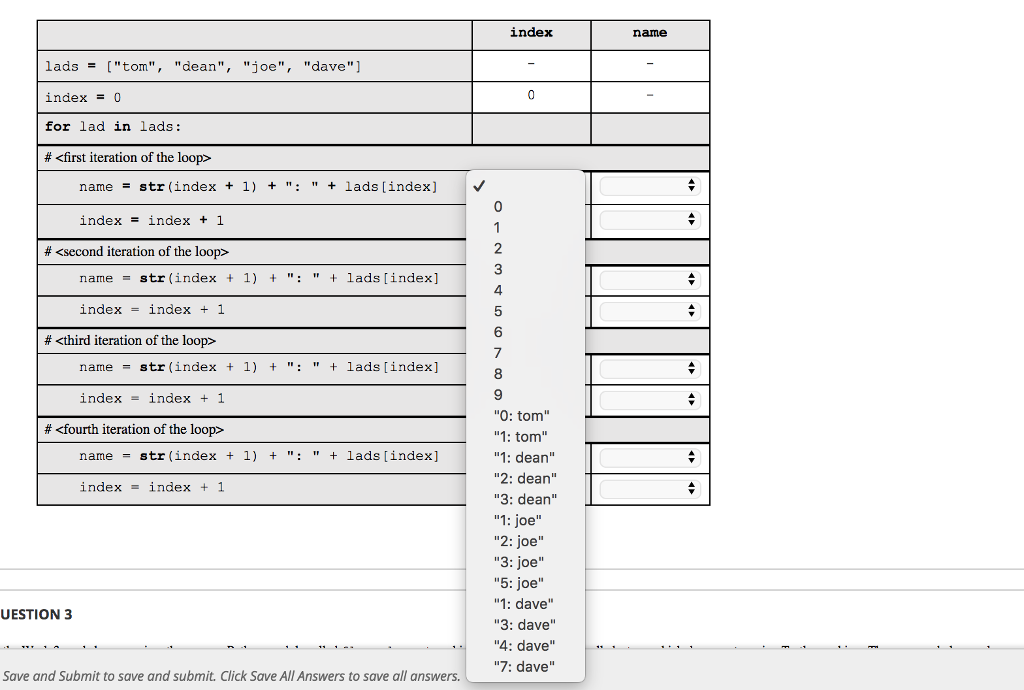The height and width of the screenshot is (690, 1024).
Task: Choose option 2 from dropdown list
Action: [x=525, y=249]
